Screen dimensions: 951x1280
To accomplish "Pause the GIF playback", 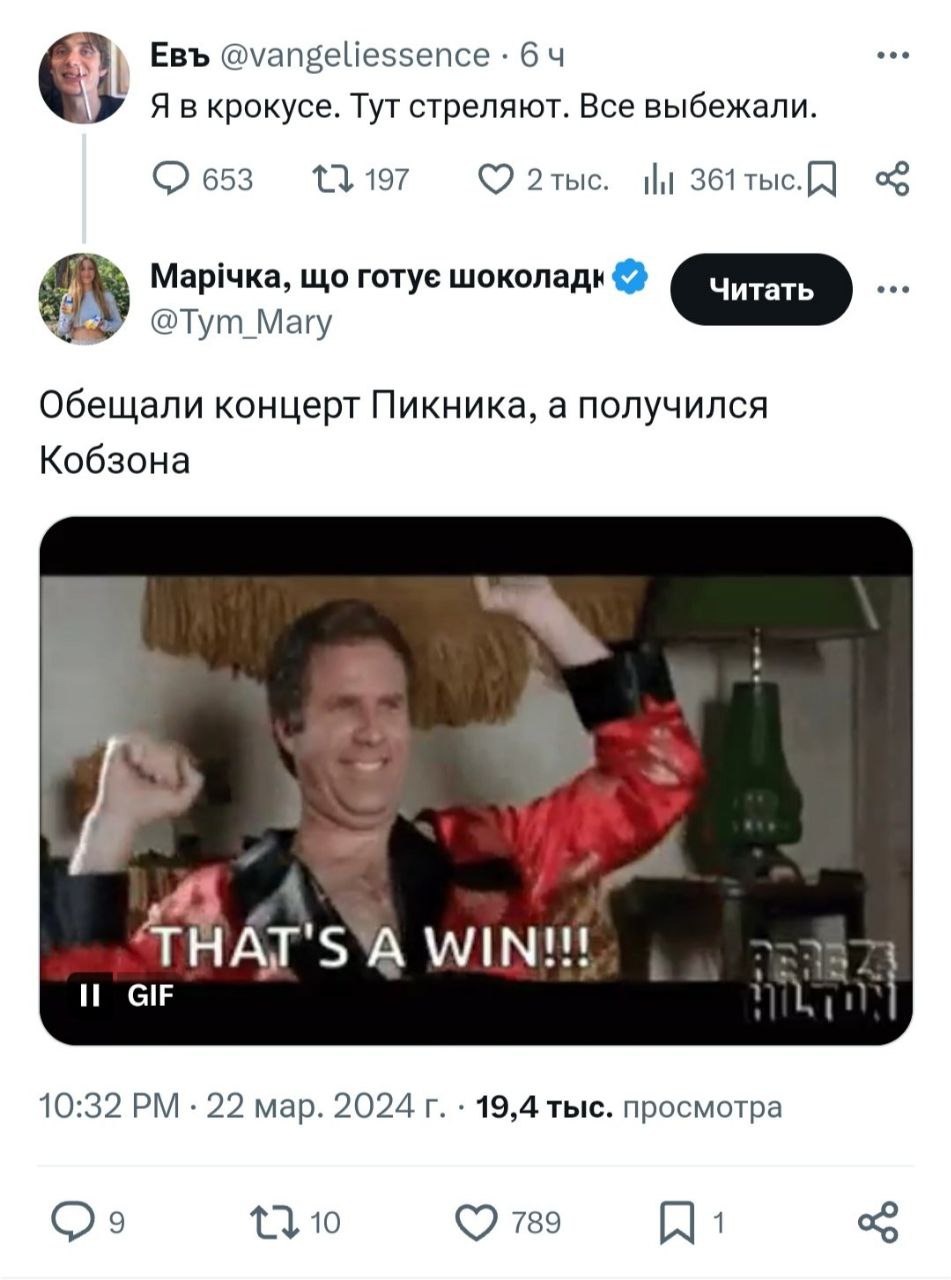I will coord(90,995).
